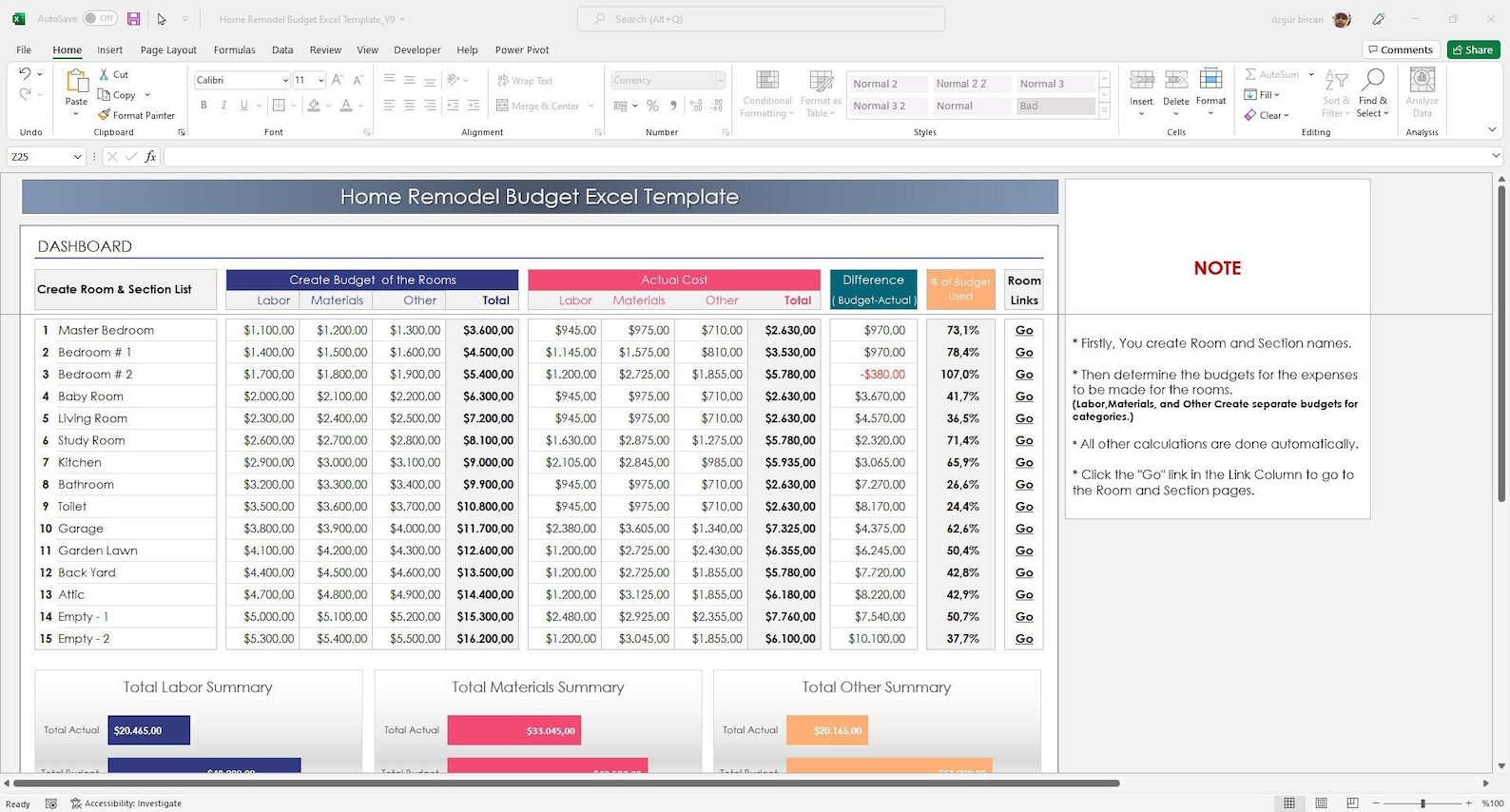This screenshot has height=812, width=1510.
Task: Open the font name dropdown
Action: click(284, 81)
